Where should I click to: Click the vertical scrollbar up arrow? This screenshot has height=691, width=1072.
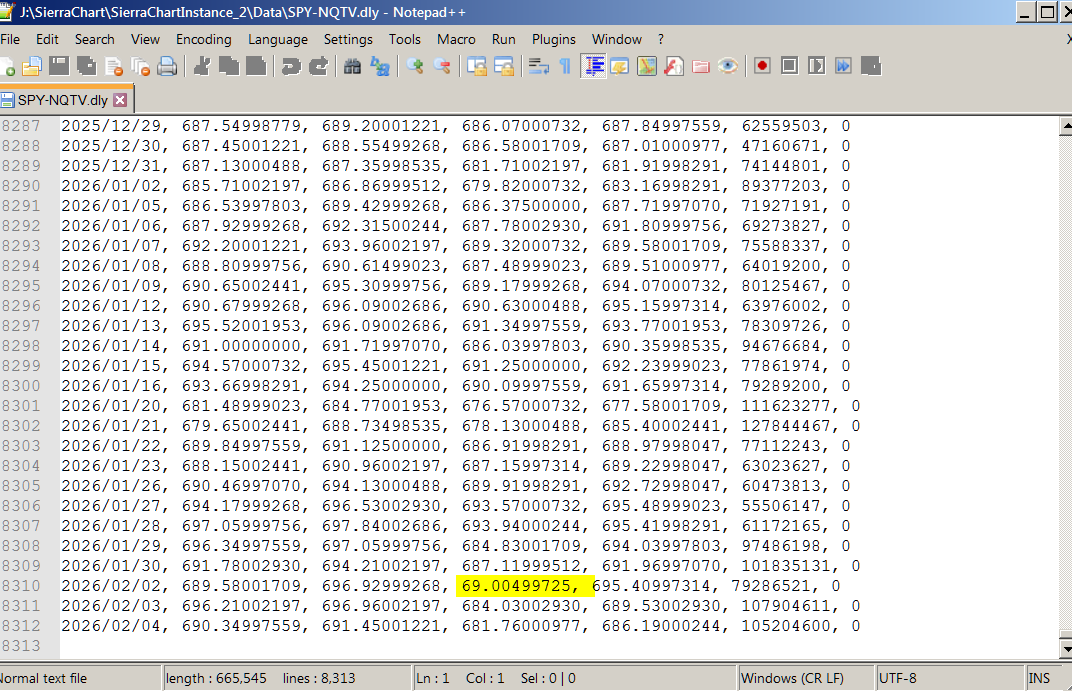point(1066,126)
